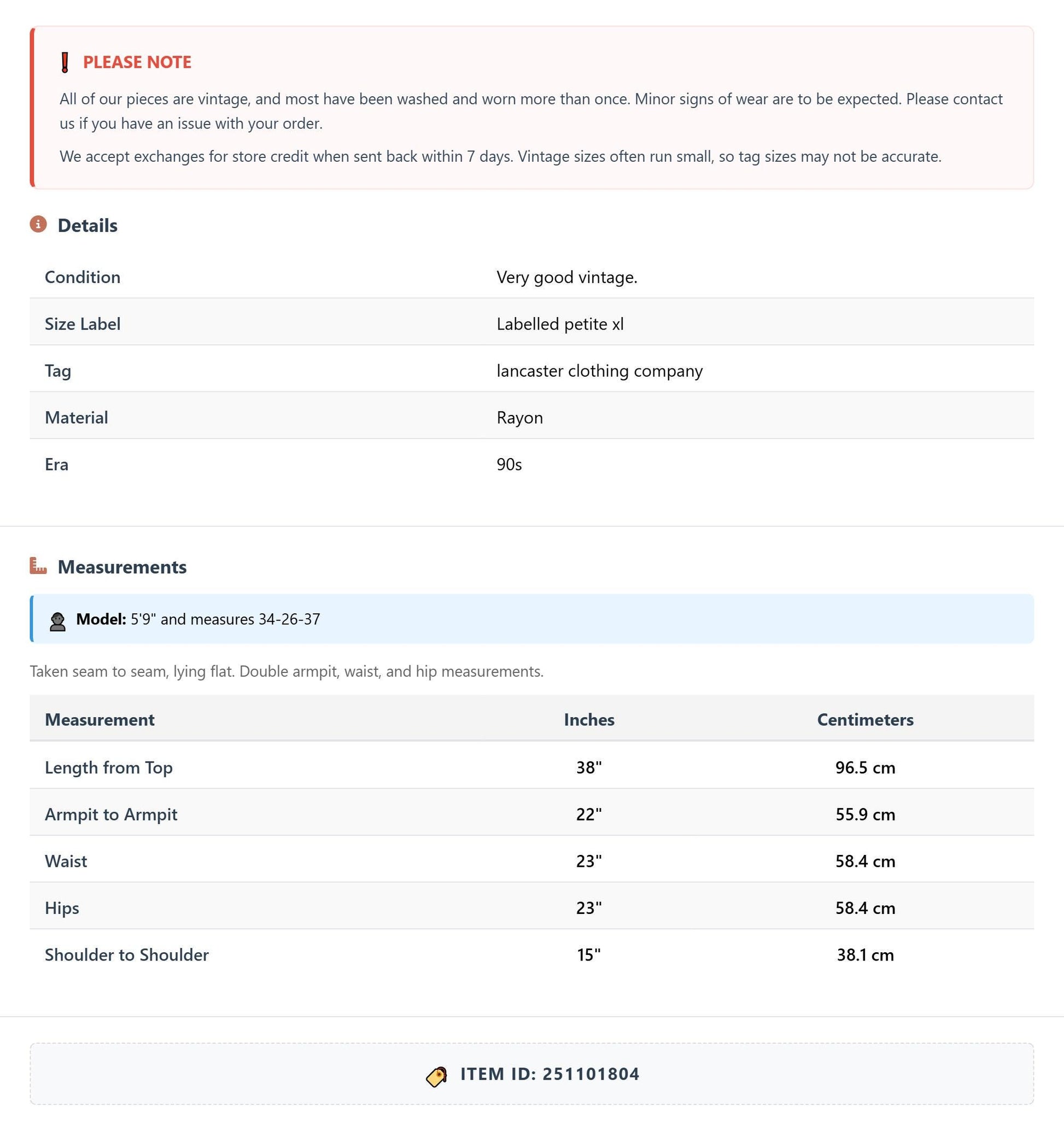This screenshot has width=1064, height=1131.
Task: Select the Hips measurement row label
Action: point(62,908)
